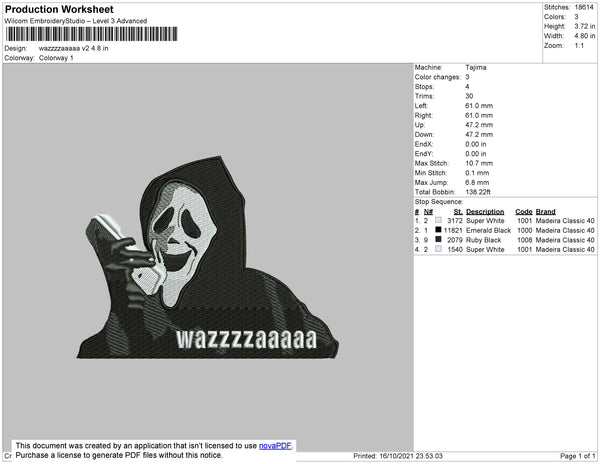Select the 'Page 1 of 1' footer text
The image size is (600, 464).
coord(577,456)
